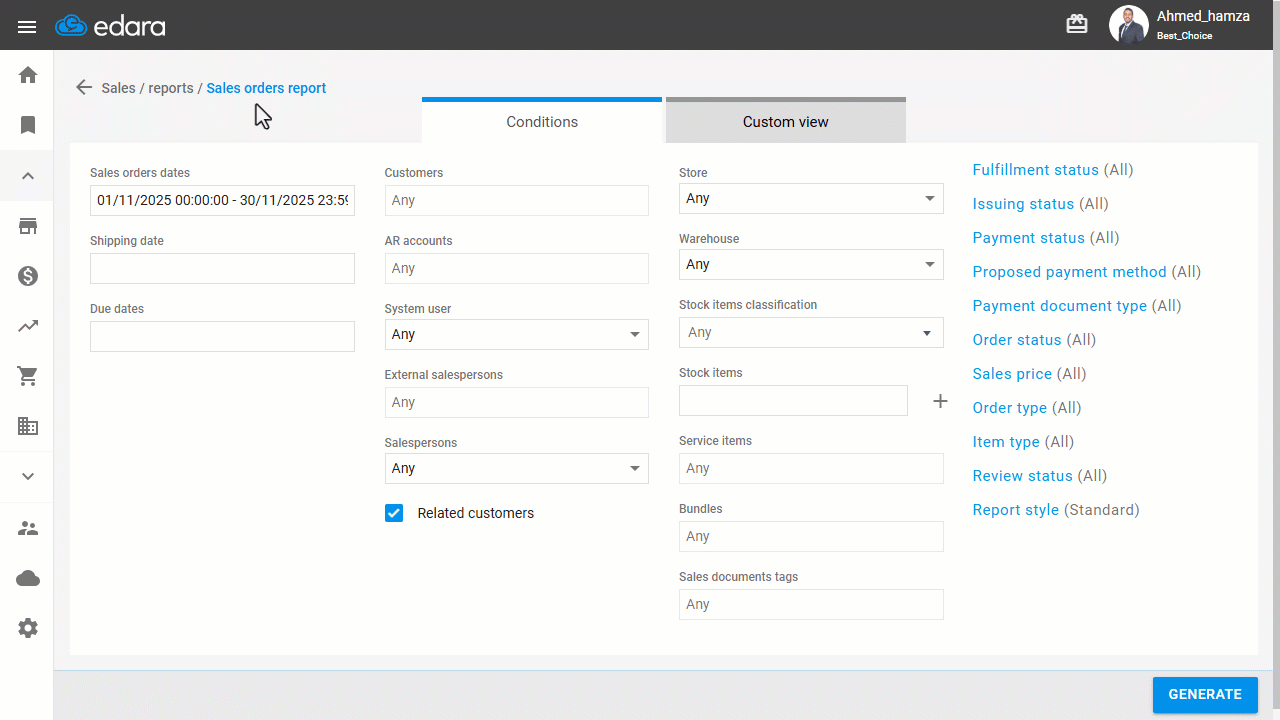Click Sales breadcrumb link
1280x720 pixels.
click(x=119, y=88)
